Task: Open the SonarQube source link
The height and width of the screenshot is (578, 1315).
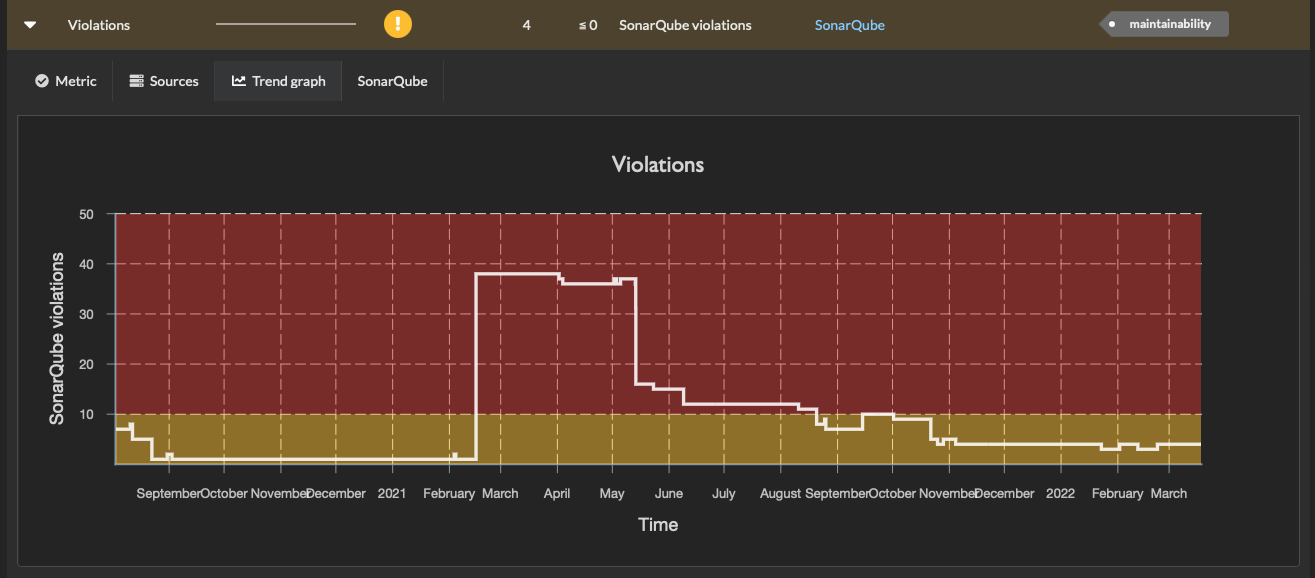Action: coord(849,25)
